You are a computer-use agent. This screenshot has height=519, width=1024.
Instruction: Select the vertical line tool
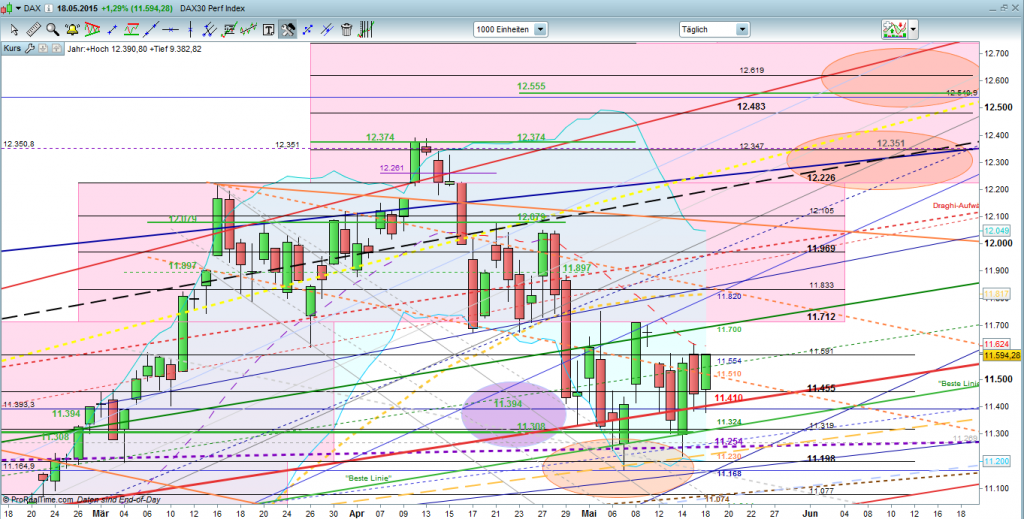click(190, 29)
